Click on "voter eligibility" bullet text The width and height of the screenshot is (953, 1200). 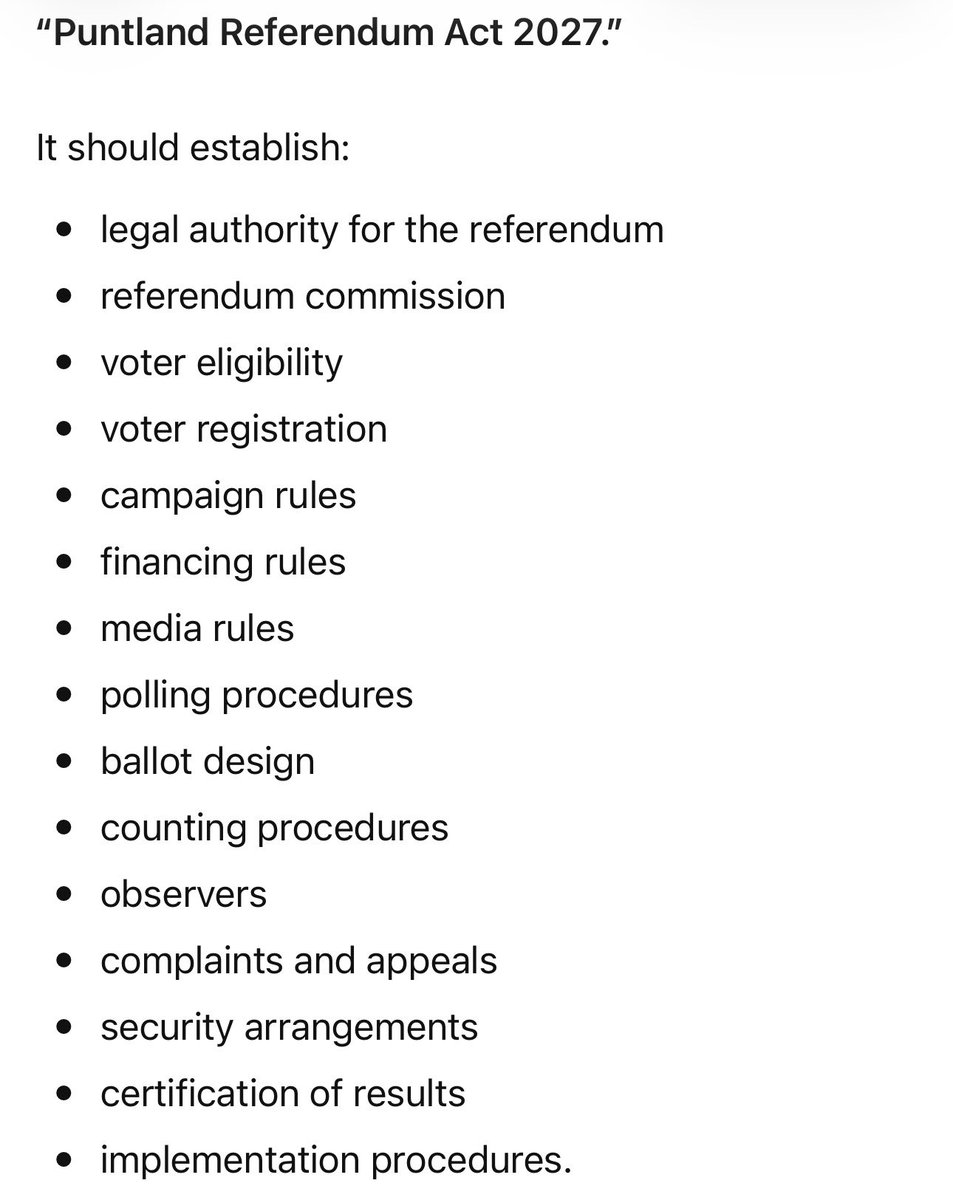(221, 363)
